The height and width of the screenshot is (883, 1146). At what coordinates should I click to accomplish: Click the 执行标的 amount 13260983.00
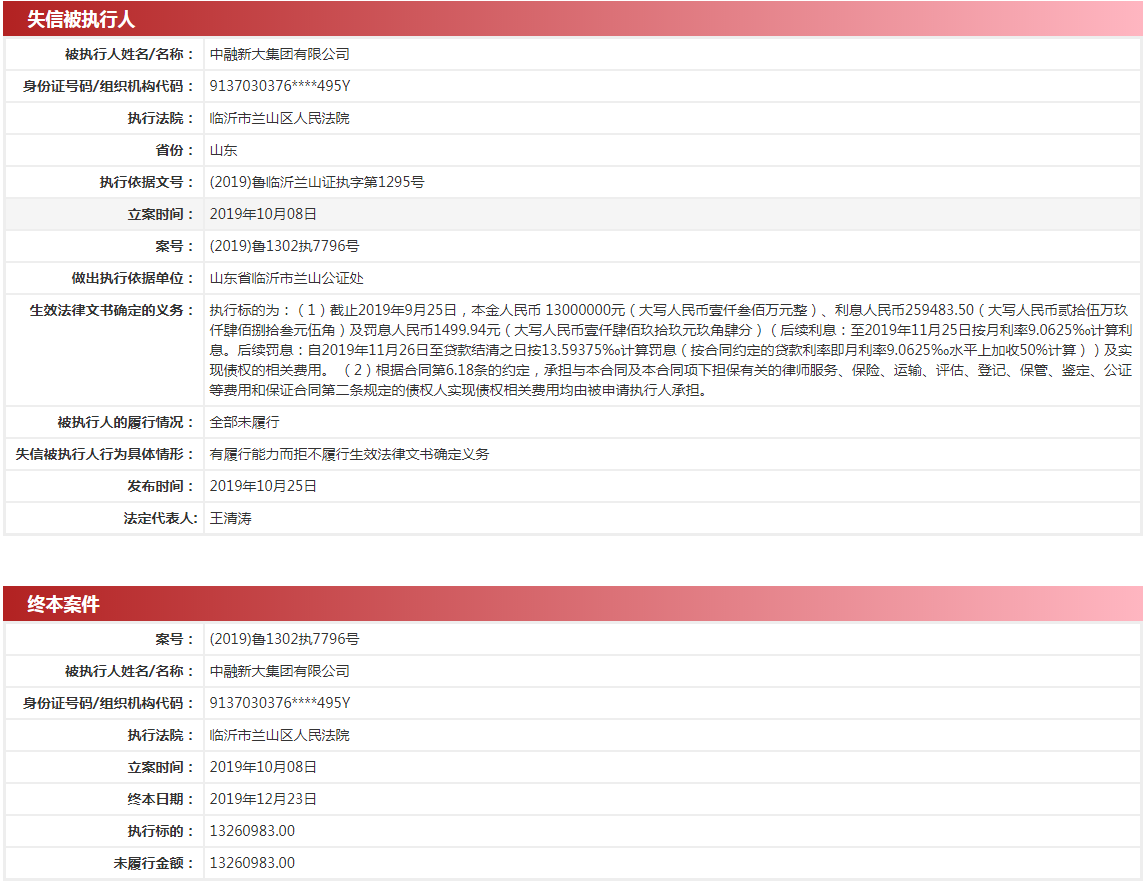tap(252, 831)
